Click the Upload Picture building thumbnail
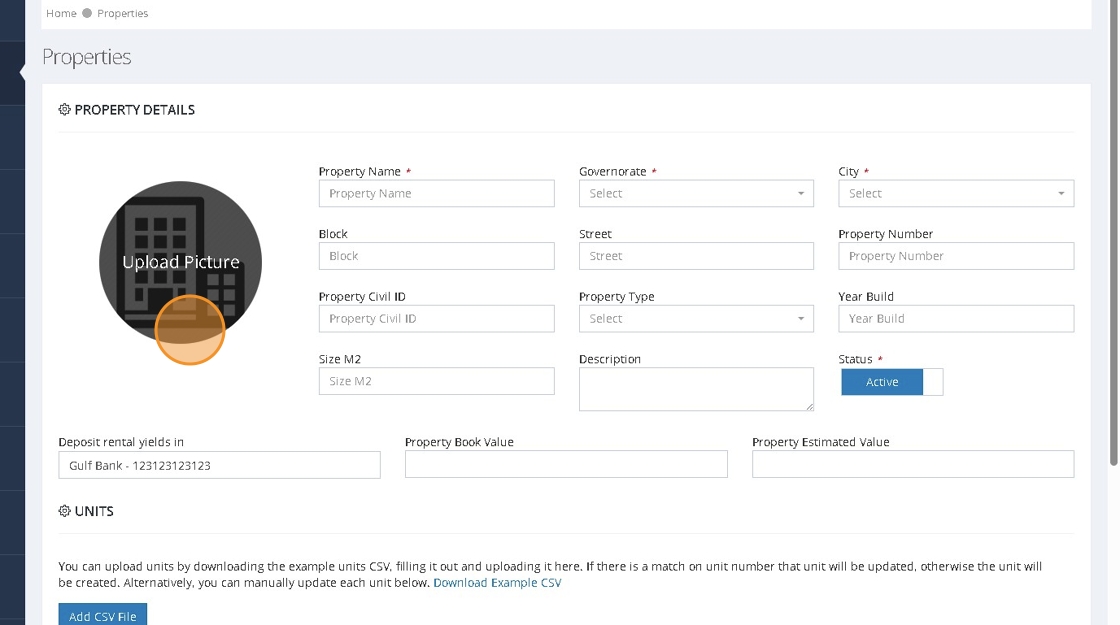Viewport: 1120px width, 625px height. coord(180,262)
